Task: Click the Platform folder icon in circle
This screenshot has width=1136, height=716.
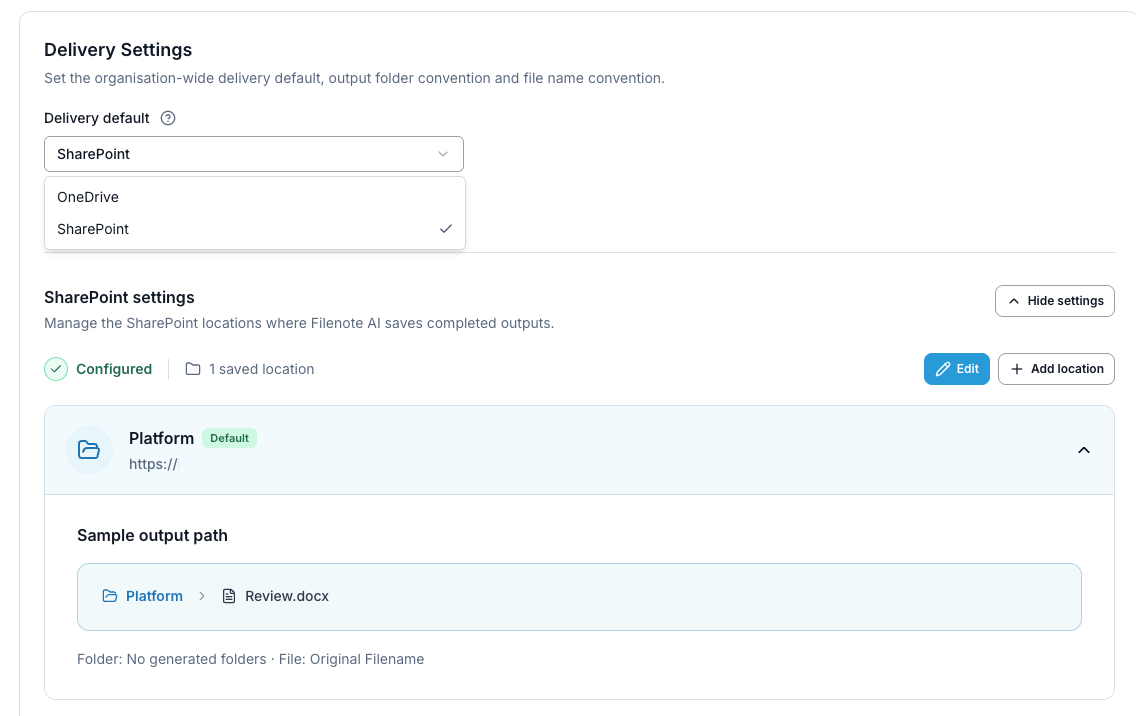Action: coord(88,450)
